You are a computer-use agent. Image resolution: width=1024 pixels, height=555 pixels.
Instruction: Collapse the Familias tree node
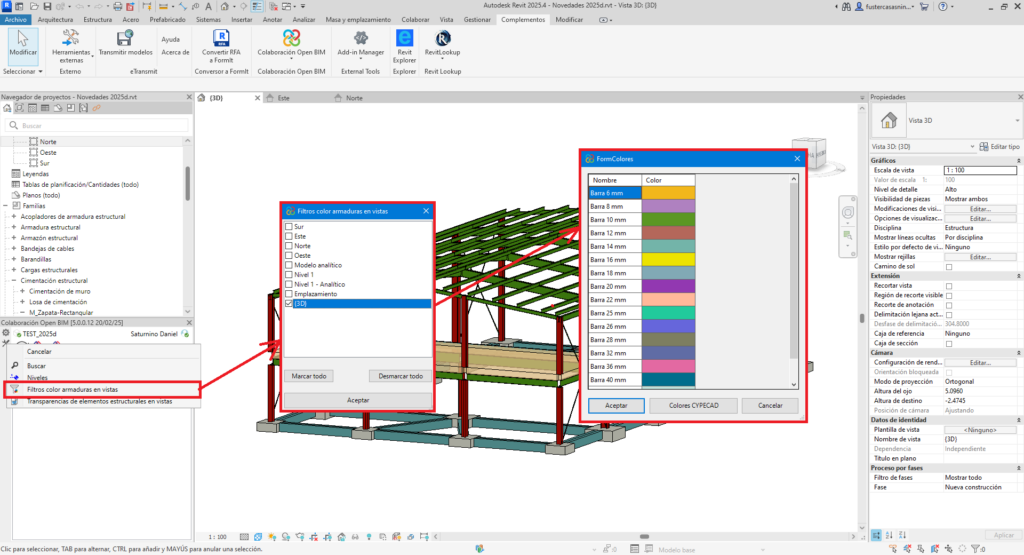(x=5, y=206)
